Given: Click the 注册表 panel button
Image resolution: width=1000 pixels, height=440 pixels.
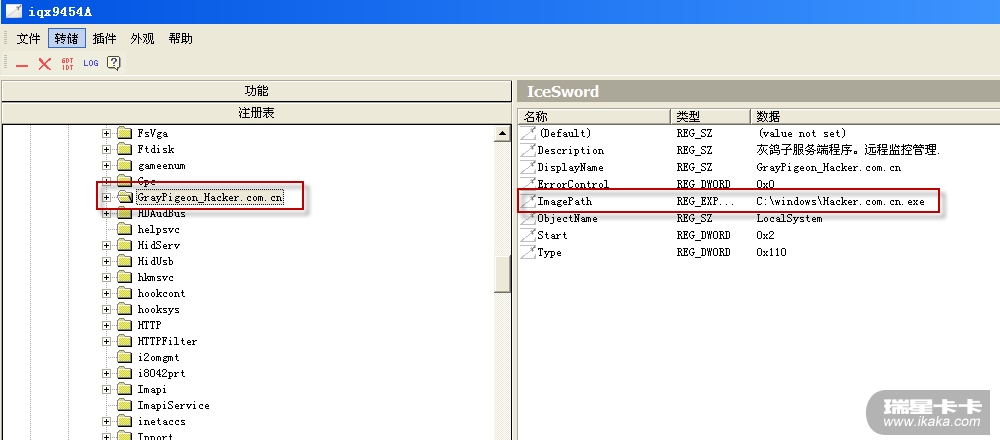Looking at the screenshot, I should 256,113.
